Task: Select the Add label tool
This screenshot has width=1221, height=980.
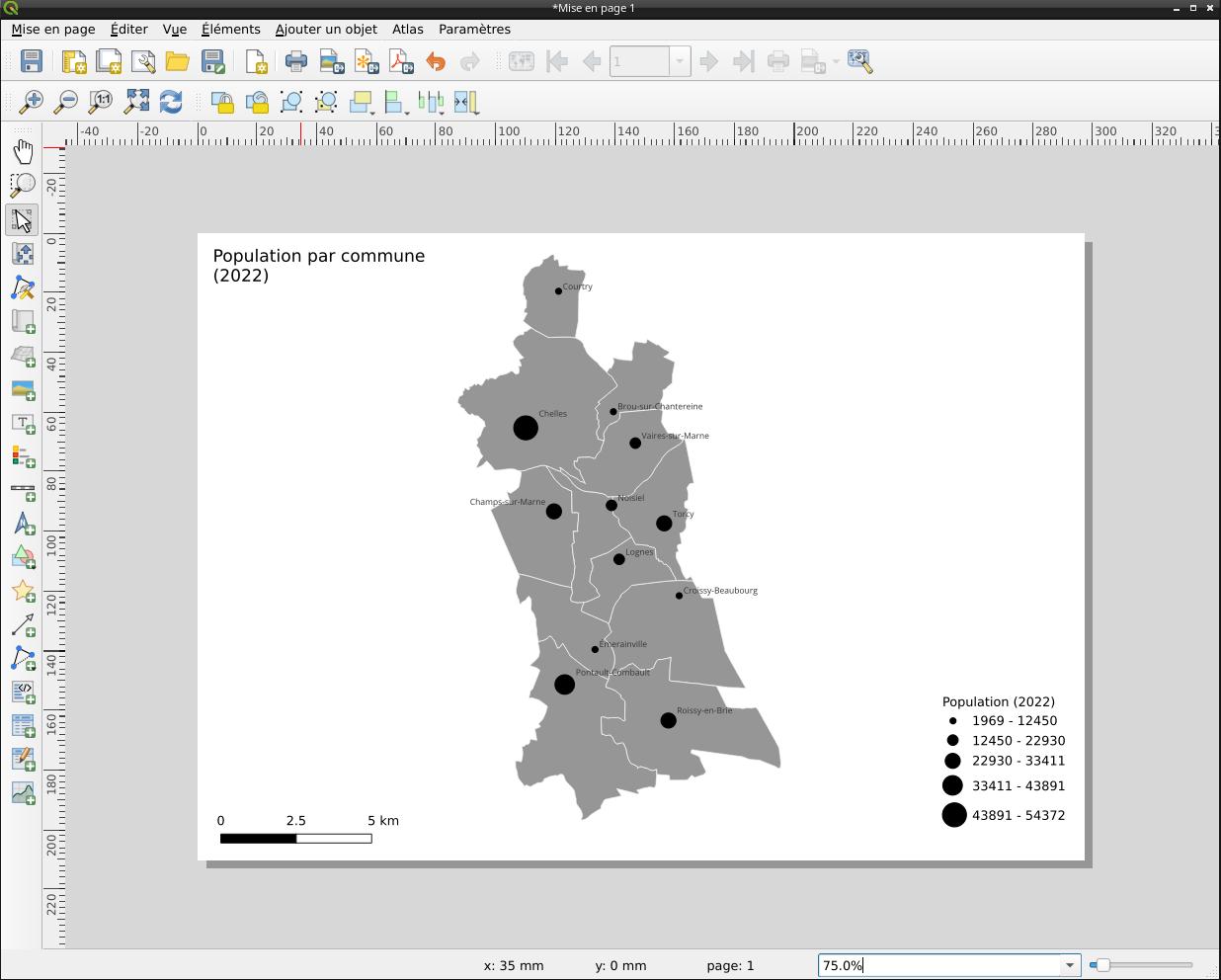Action: pos(23,423)
